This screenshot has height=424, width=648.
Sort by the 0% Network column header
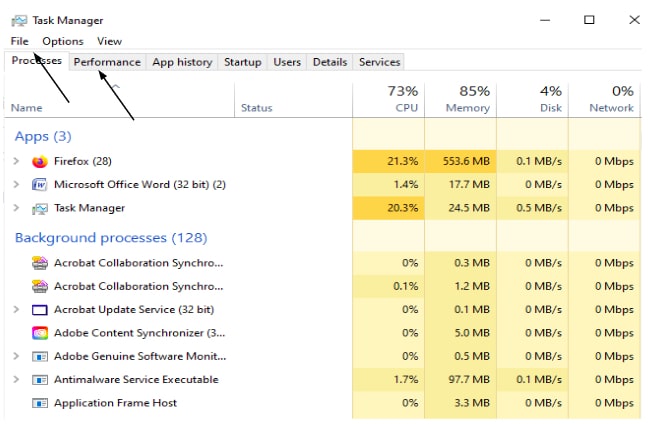click(605, 99)
